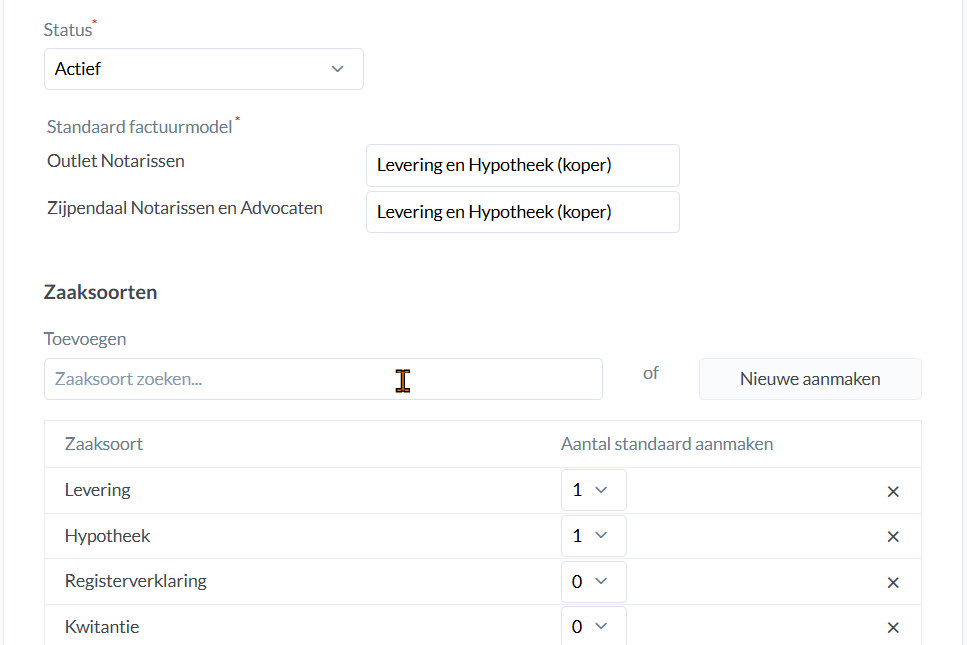Delete the Registerverklaring row with X
The height and width of the screenshot is (645, 967).
[893, 583]
